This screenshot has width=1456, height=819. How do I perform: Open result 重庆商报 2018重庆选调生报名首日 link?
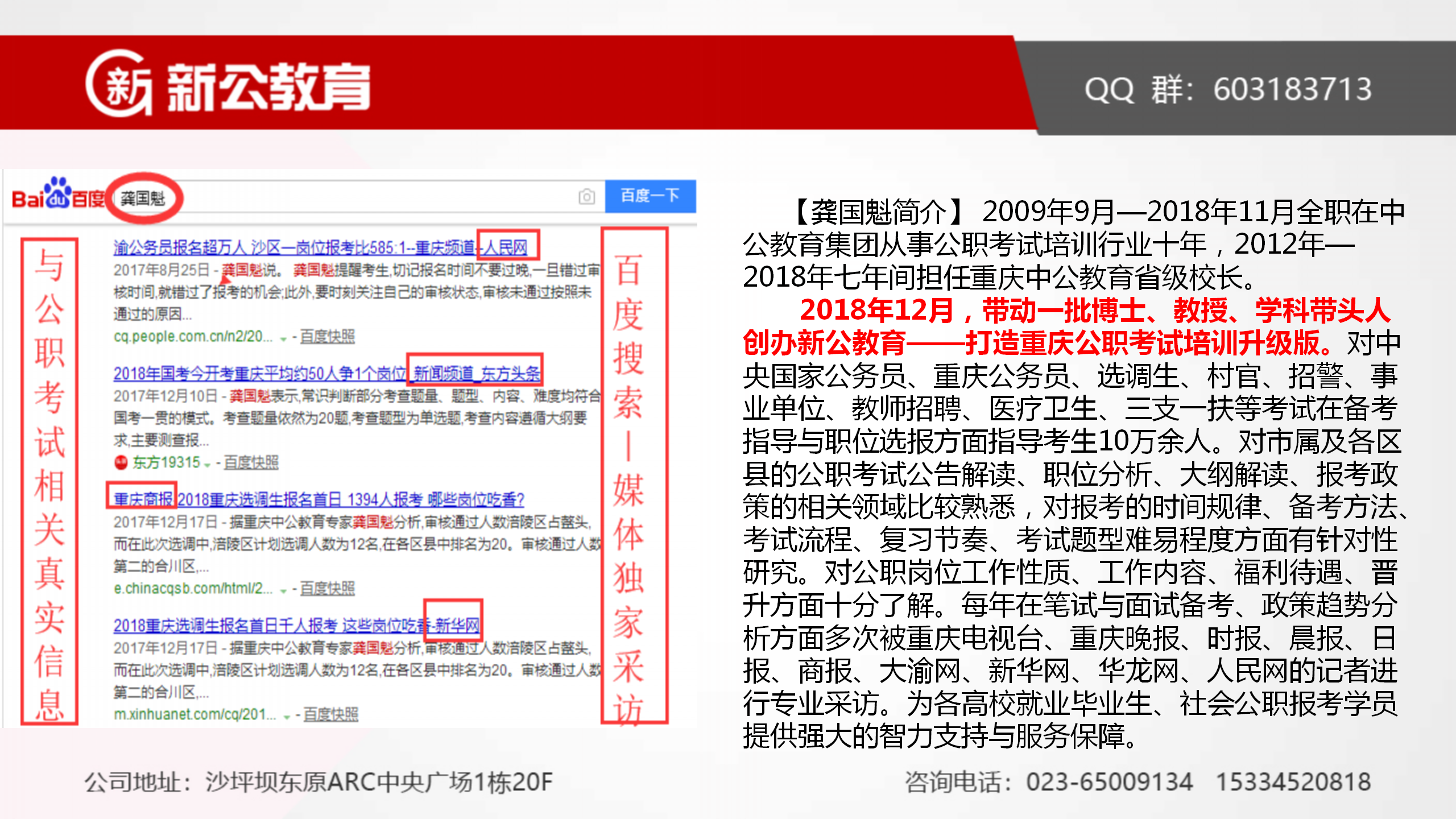coord(318,499)
